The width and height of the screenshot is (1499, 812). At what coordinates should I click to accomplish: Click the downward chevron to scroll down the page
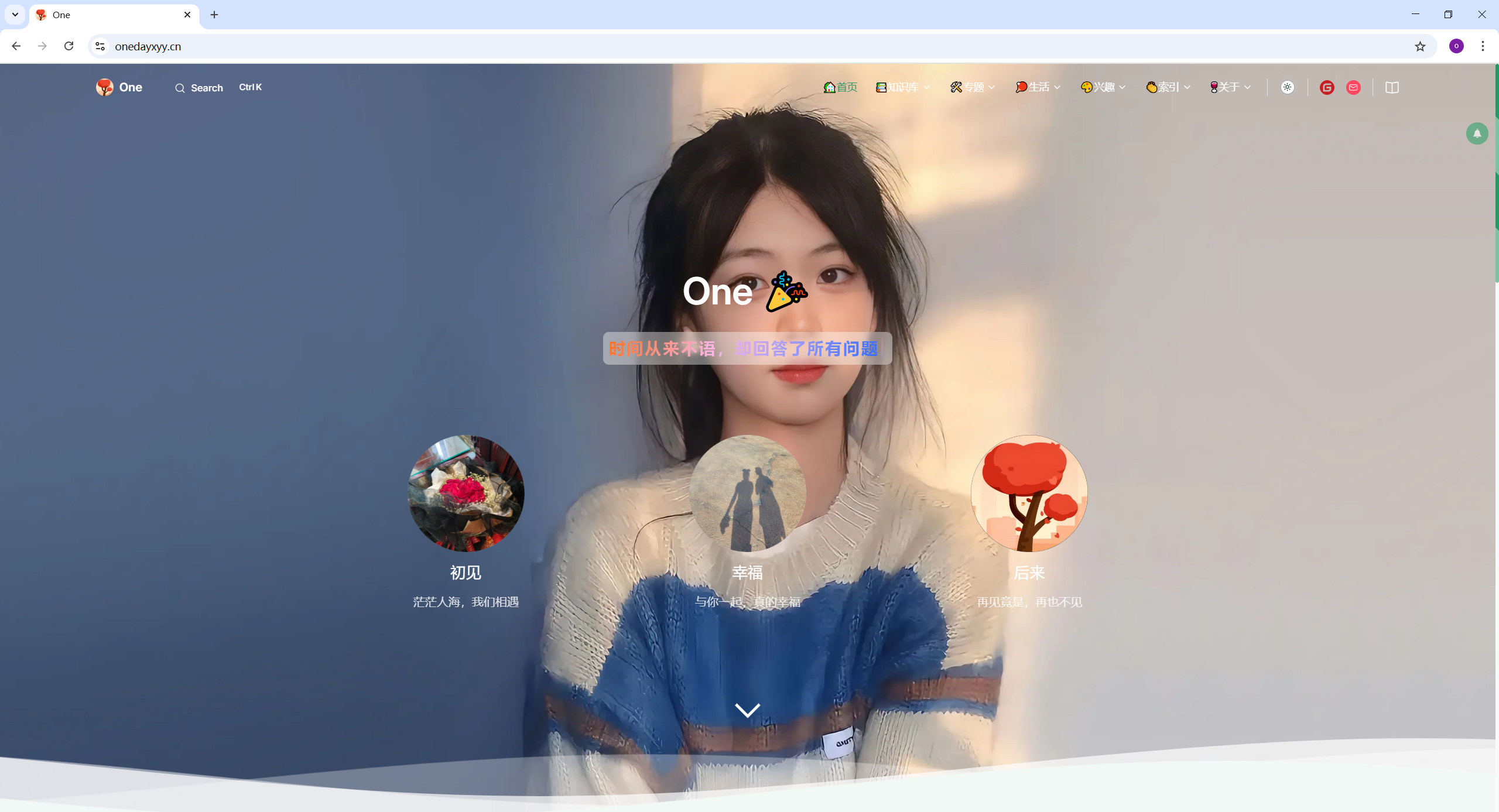[x=747, y=710]
